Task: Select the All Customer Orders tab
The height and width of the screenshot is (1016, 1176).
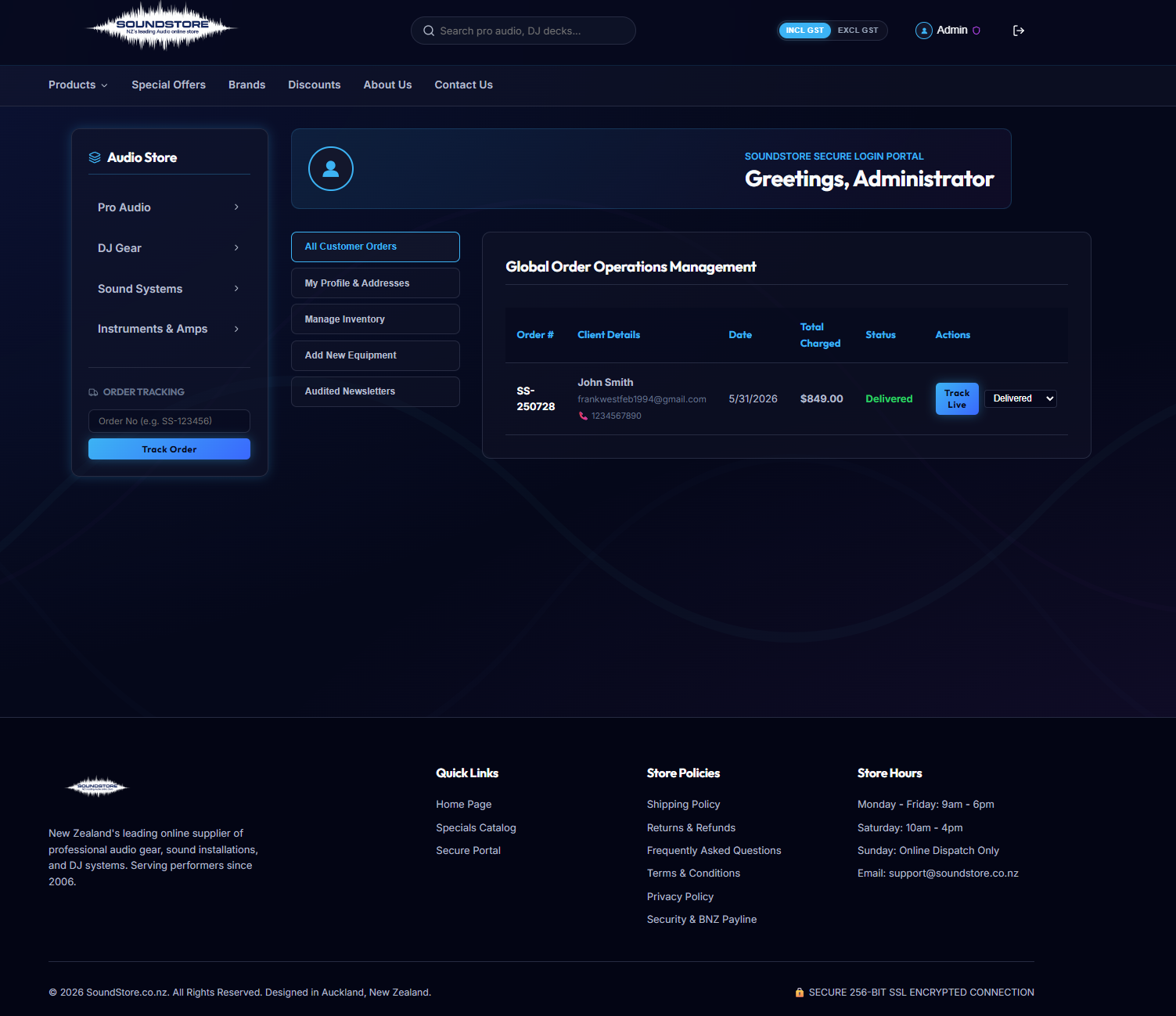Action: pyautogui.click(x=376, y=247)
